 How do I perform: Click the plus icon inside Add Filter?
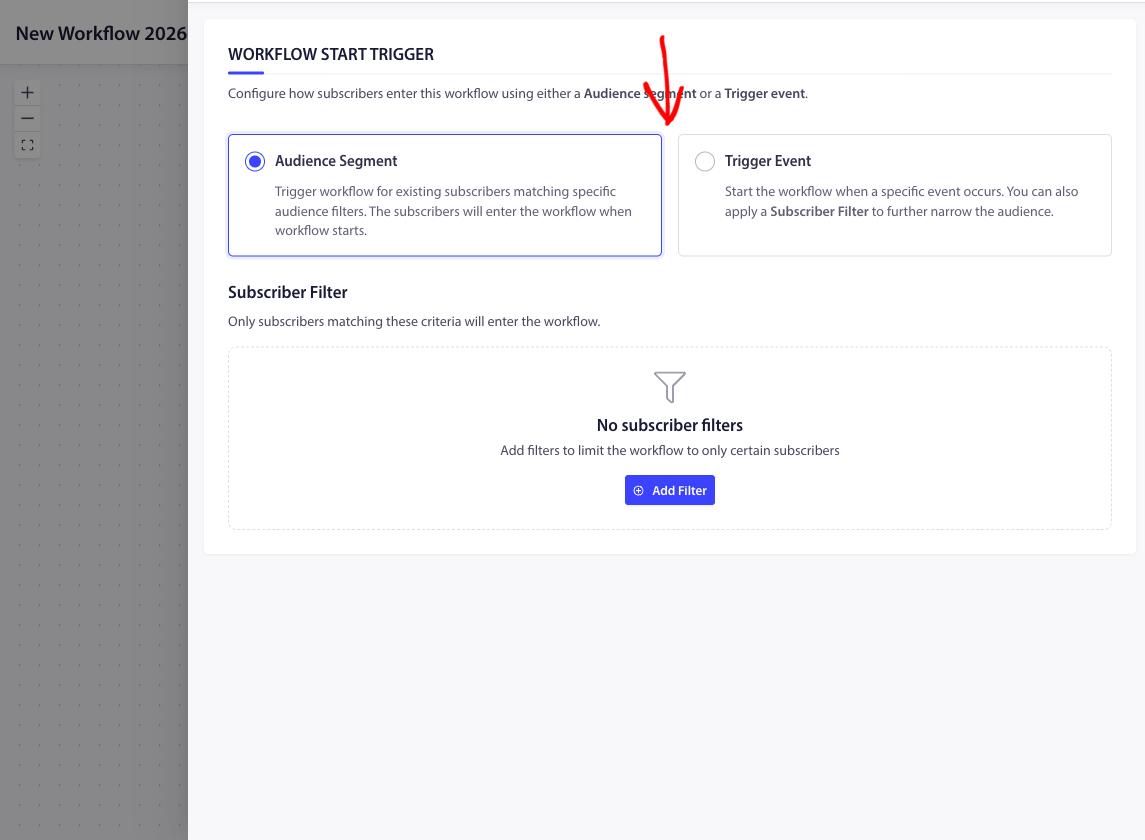pyautogui.click(x=639, y=491)
